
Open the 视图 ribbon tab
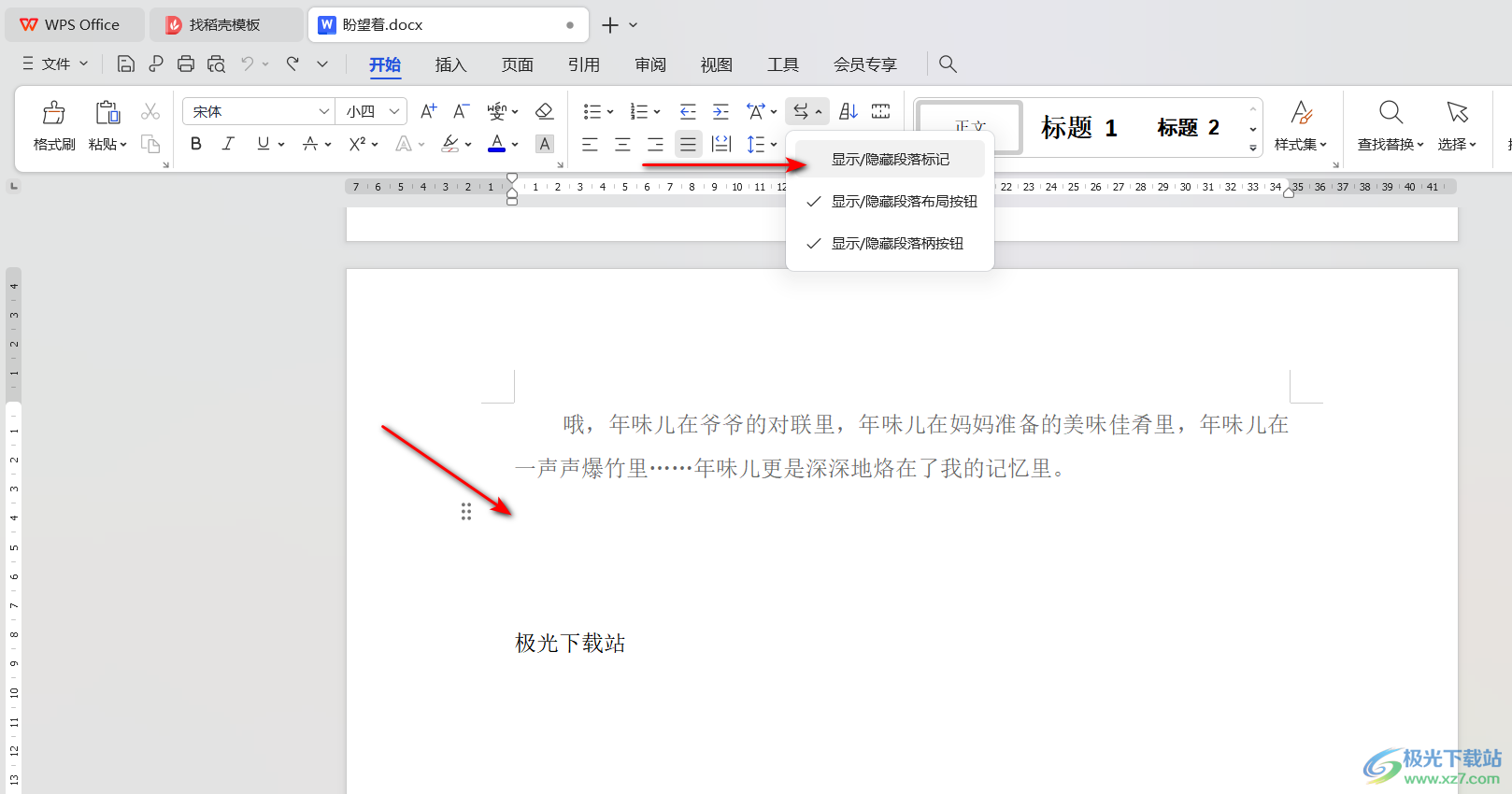716,64
